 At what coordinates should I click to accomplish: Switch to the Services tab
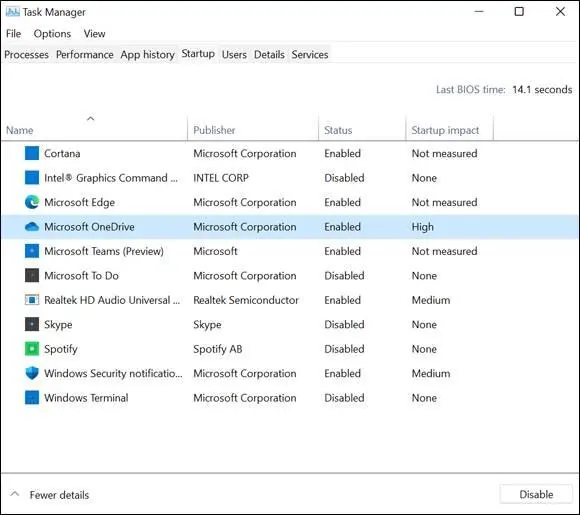point(310,55)
